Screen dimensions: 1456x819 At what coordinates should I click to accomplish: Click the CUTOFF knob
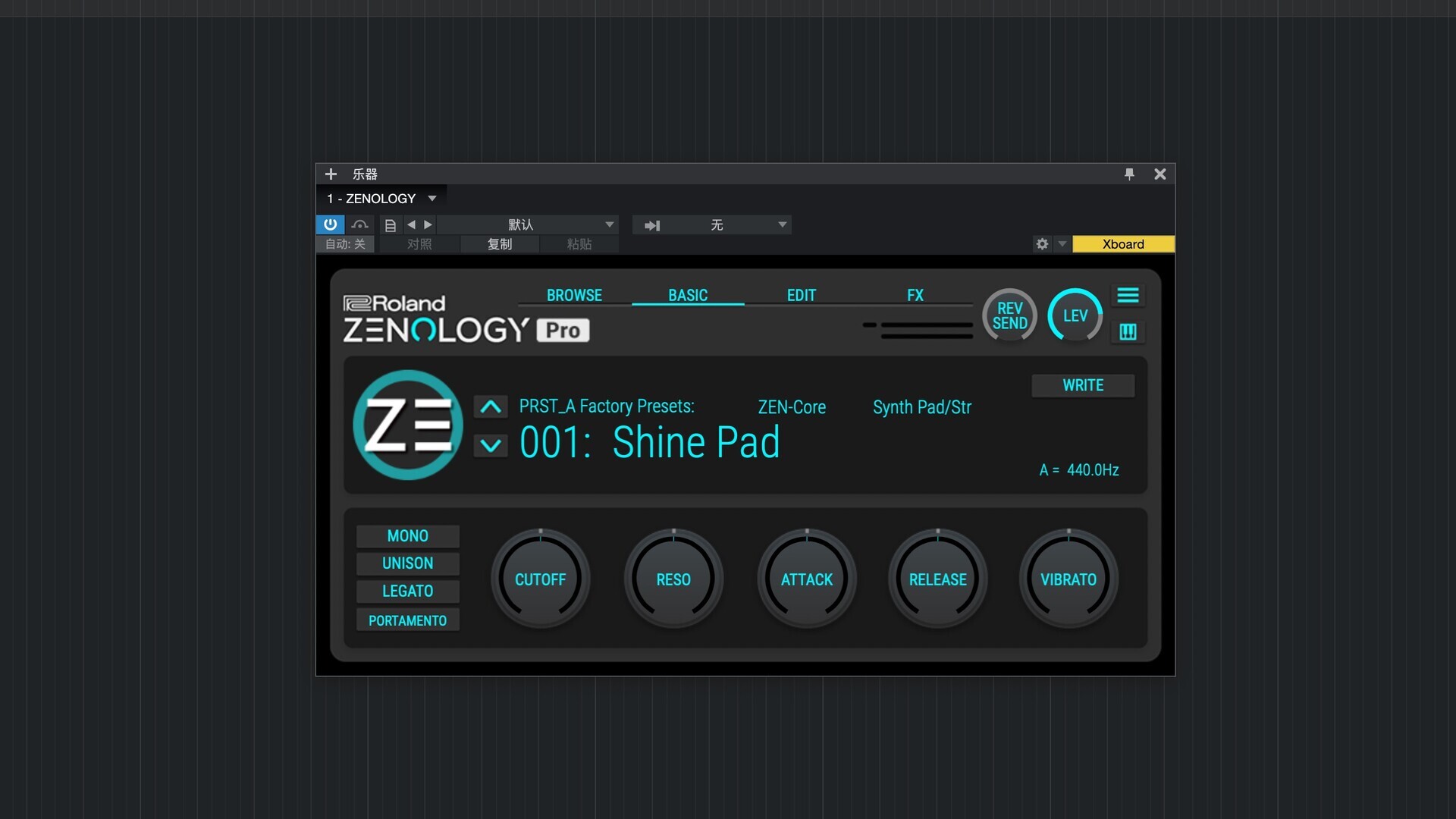pyautogui.click(x=540, y=579)
